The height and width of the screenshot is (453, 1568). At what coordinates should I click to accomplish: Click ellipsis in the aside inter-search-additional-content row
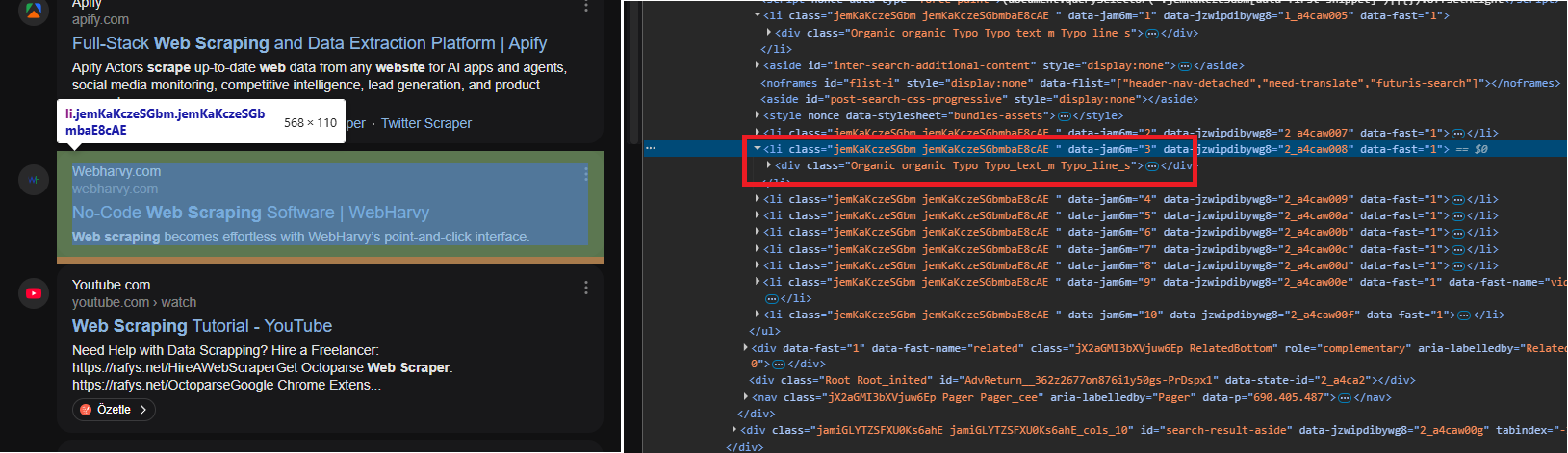[1185, 65]
